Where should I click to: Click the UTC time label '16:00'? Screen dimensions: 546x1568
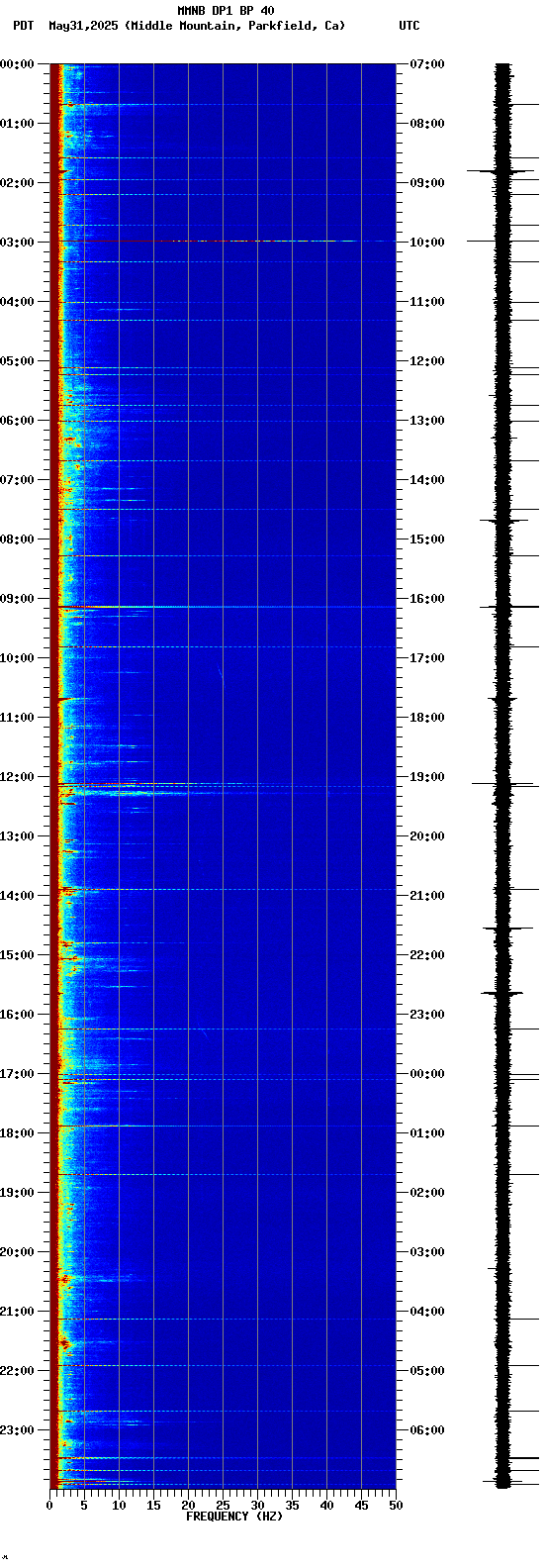pyautogui.click(x=426, y=599)
